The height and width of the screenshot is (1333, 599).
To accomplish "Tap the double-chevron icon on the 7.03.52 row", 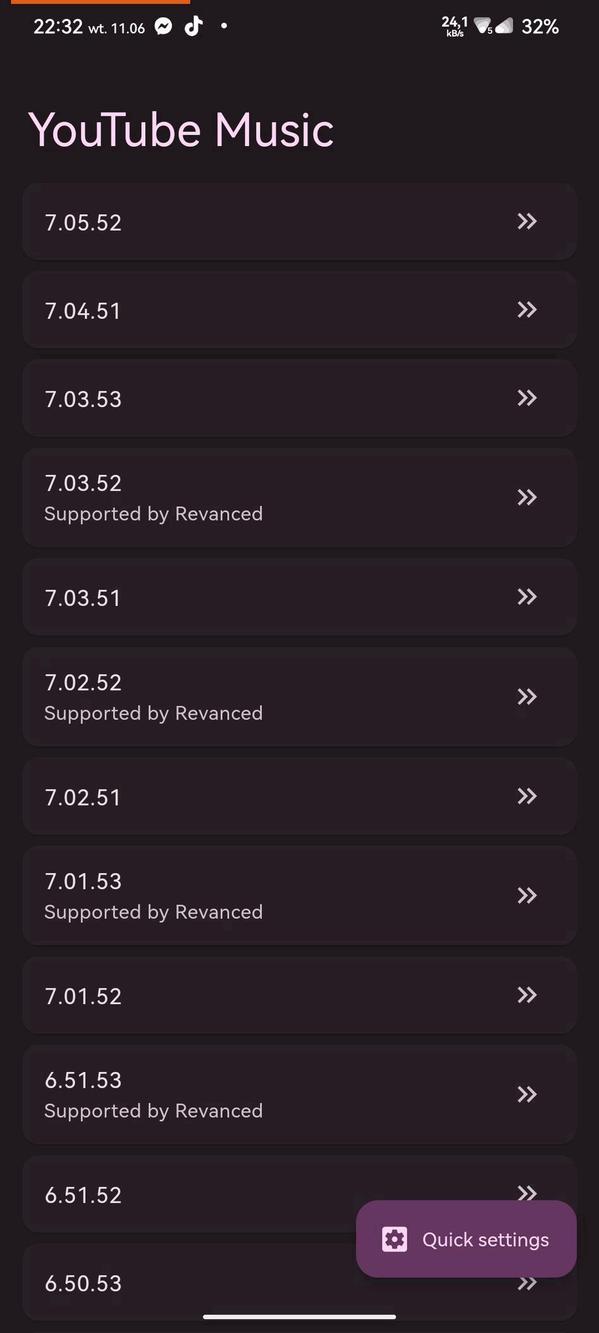I will pyautogui.click(x=527, y=497).
